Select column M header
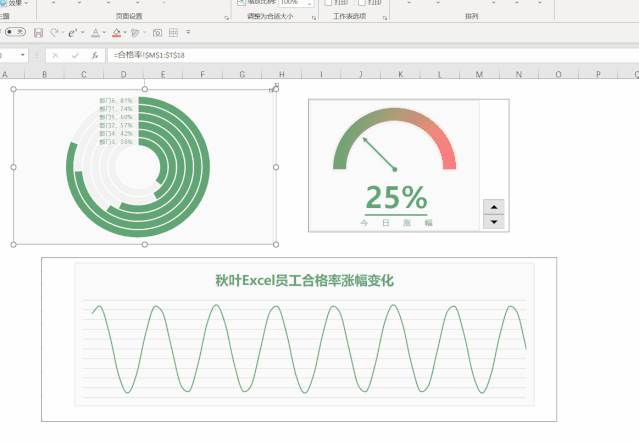 [479, 74]
